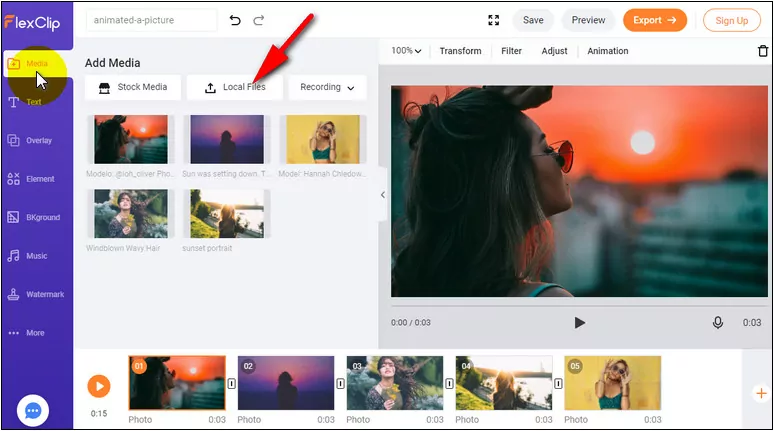Select timeline scene 02
This screenshot has width=774, height=431.
[286, 383]
